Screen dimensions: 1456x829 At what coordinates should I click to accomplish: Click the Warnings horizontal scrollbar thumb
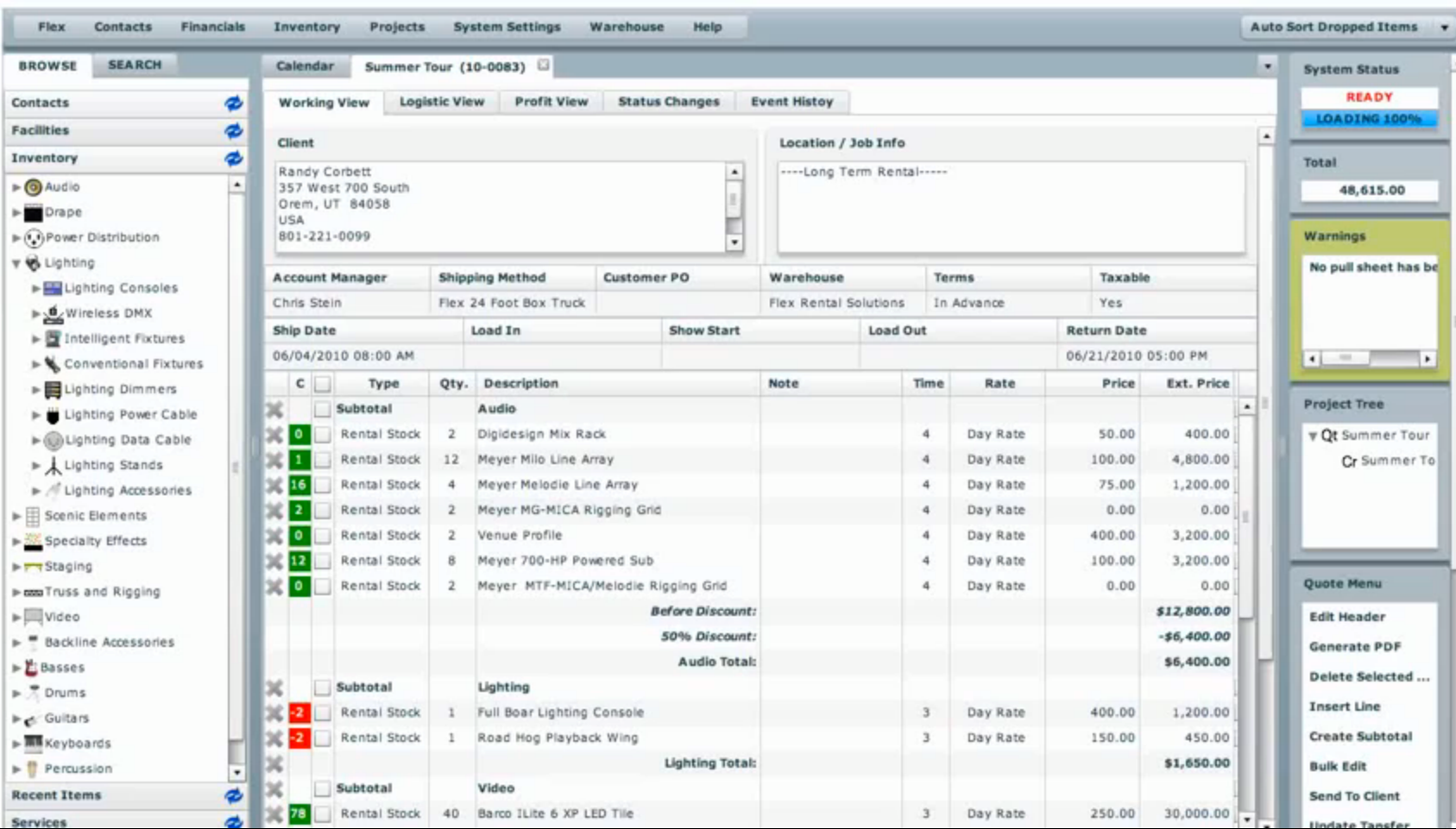coord(1346,358)
